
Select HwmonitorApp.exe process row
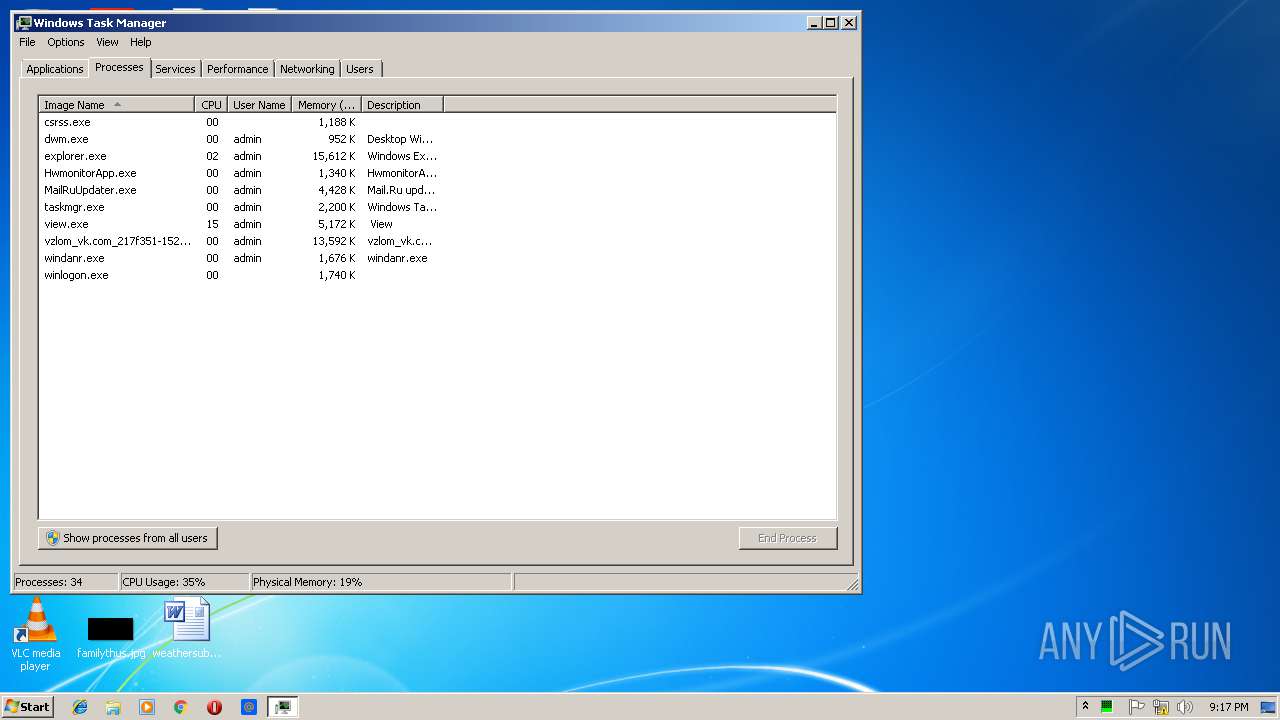[x=240, y=173]
